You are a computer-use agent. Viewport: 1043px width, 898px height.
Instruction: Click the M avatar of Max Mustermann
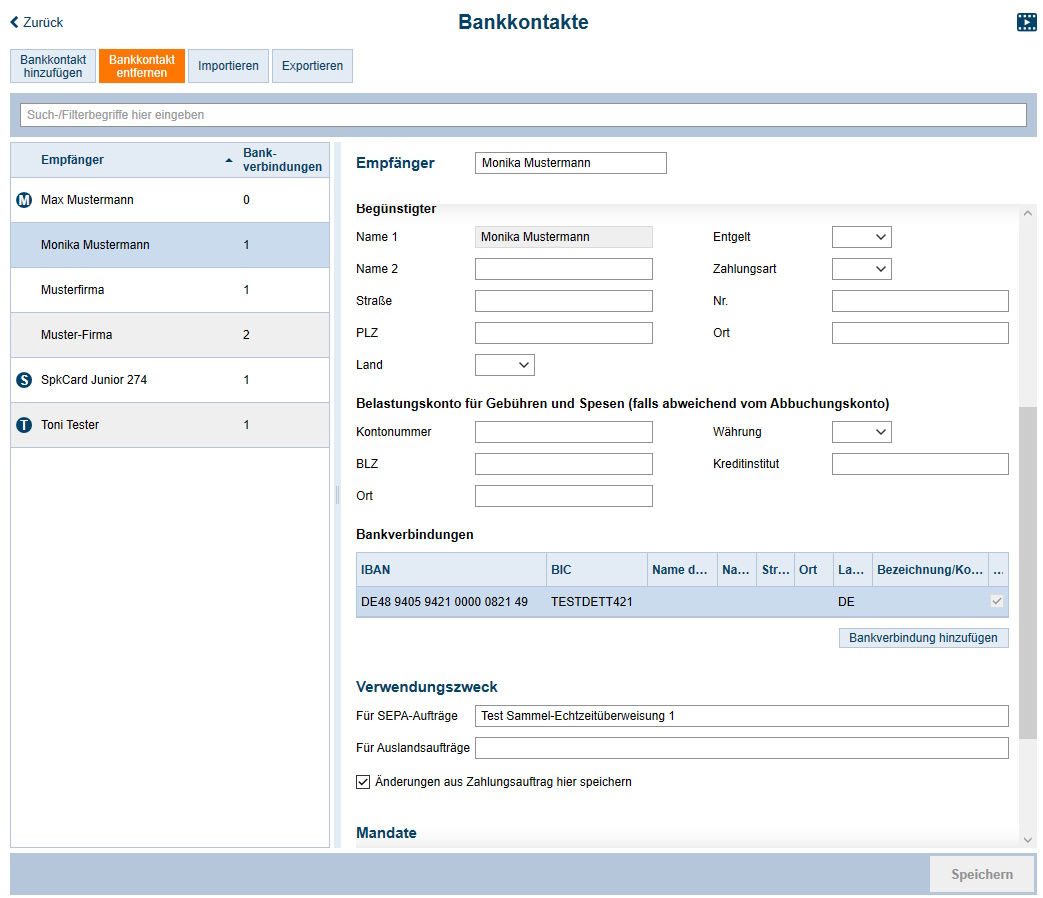(x=24, y=200)
